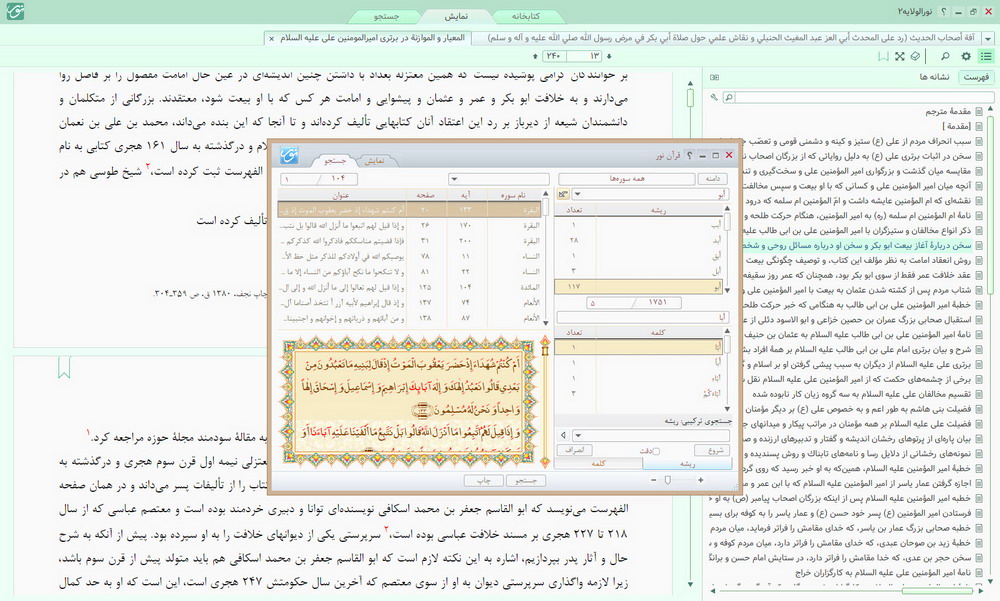Open dropdown arrow in root input ابو
Viewport: 1000px width, 601px height.
pos(577,194)
